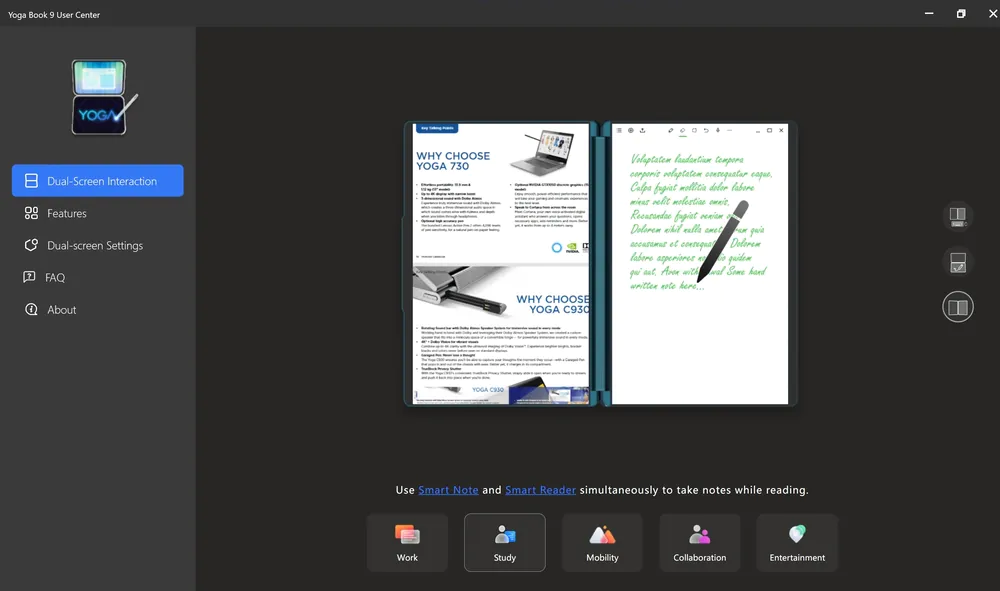Select the Work scenario
Image resolution: width=1000 pixels, height=591 pixels.
coord(407,543)
